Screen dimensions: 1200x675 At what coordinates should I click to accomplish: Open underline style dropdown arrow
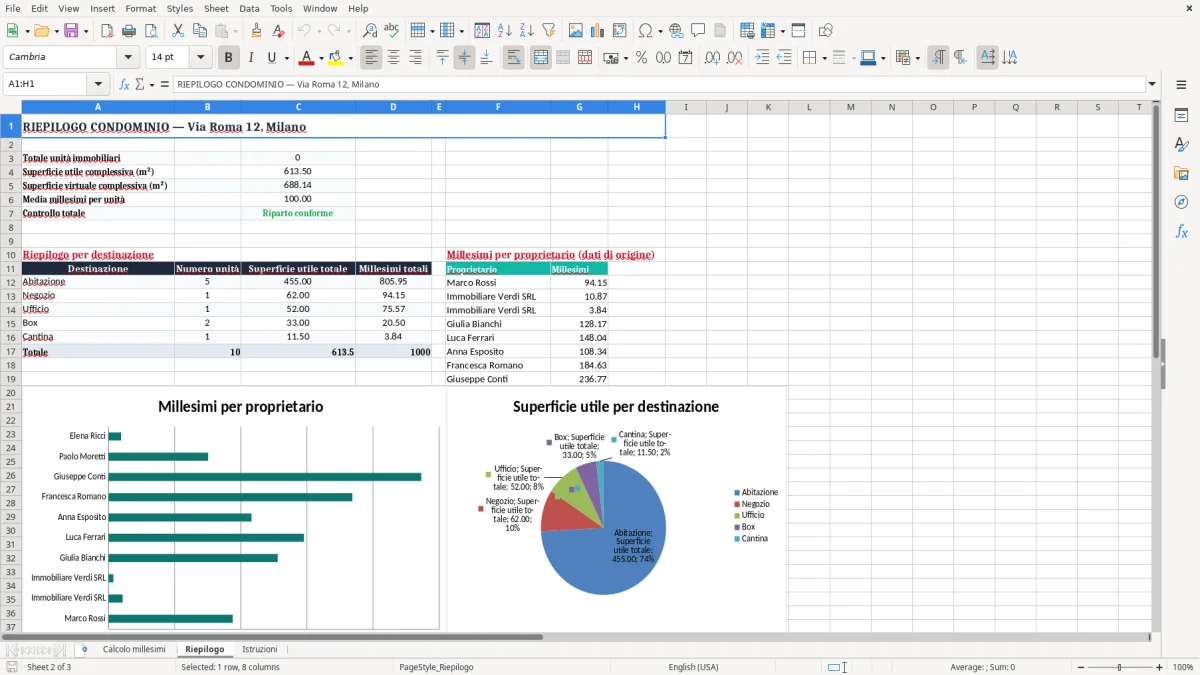pos(285,58)
